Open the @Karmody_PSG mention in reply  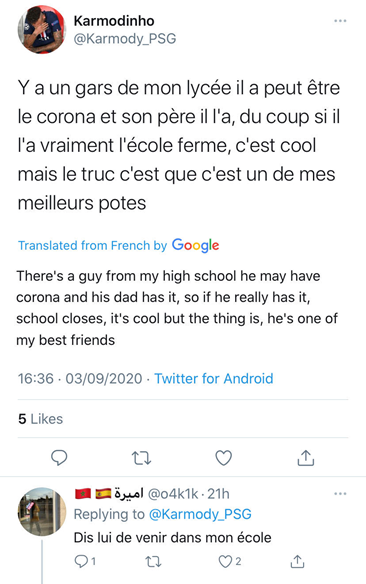click(x=200, y=514)
